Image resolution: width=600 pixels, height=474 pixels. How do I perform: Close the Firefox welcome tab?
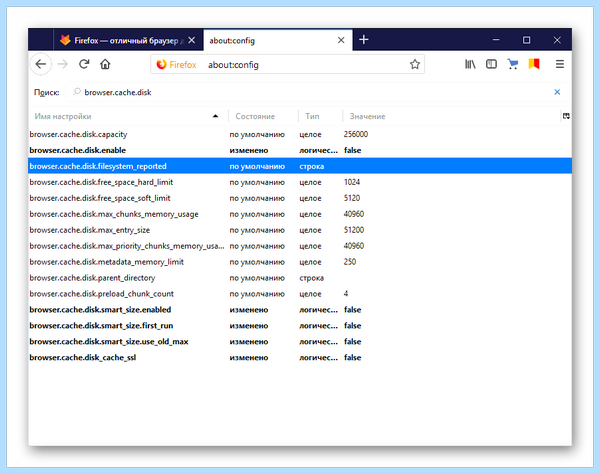[192, 40]
